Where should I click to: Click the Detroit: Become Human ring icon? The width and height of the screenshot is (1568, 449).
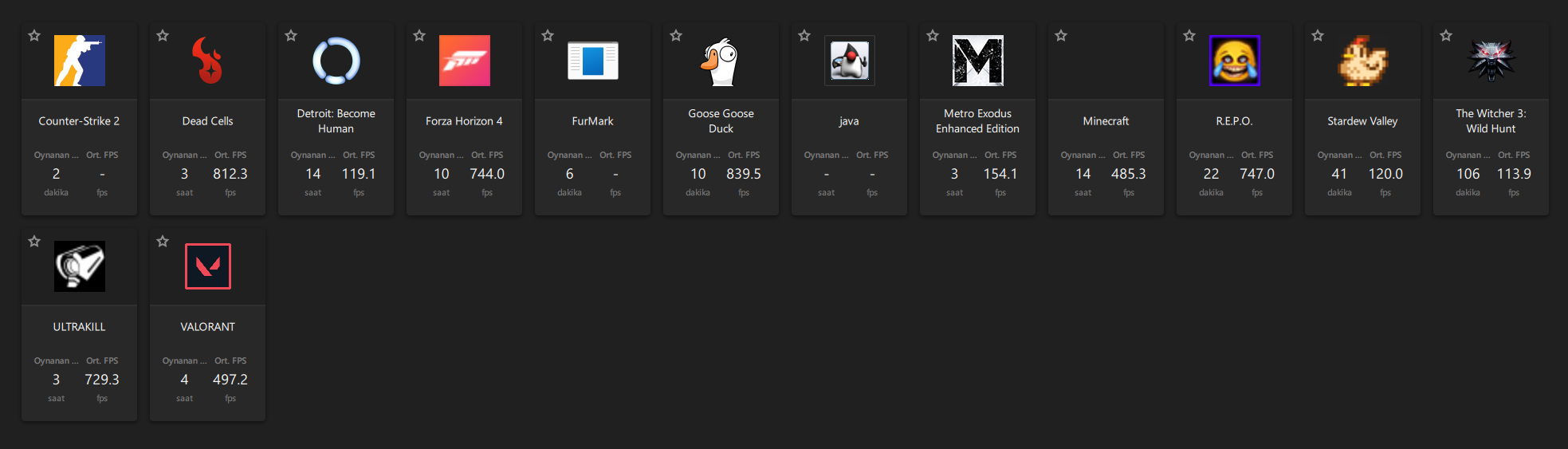pyautogui.click(x=336, y=61)
